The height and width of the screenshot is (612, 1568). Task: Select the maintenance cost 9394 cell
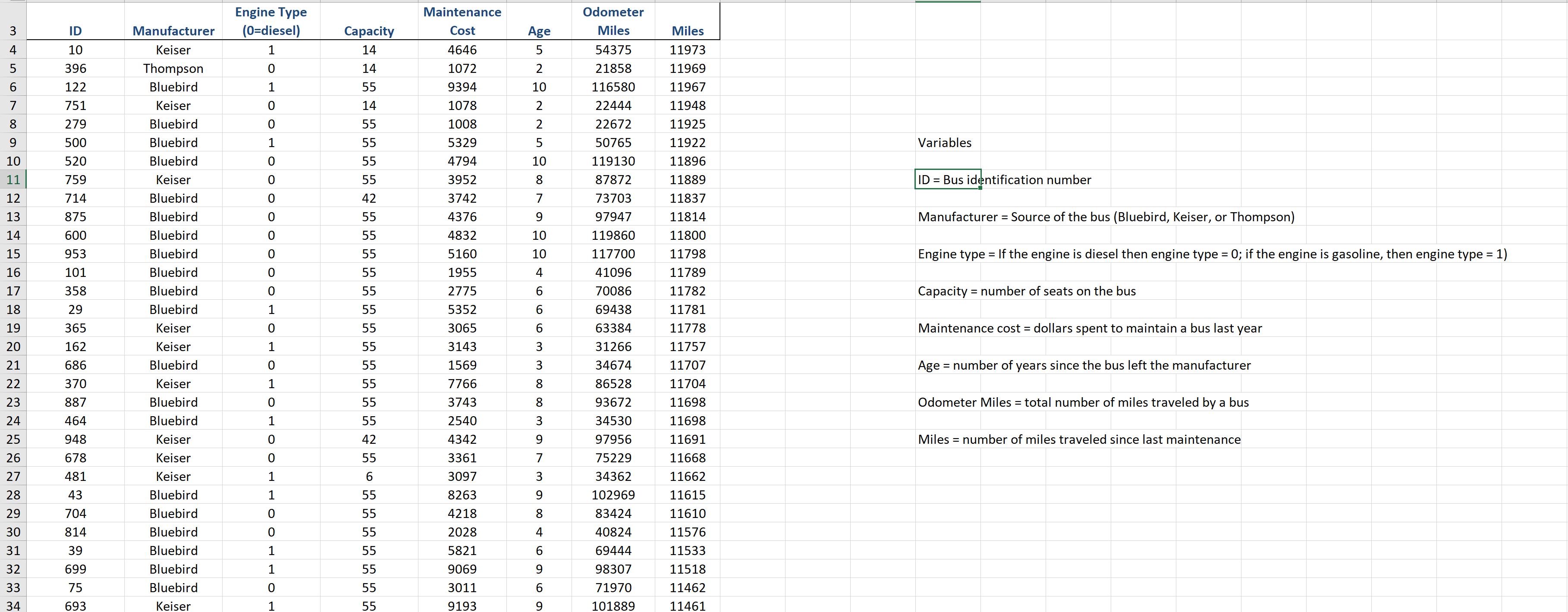pos(462,87)
